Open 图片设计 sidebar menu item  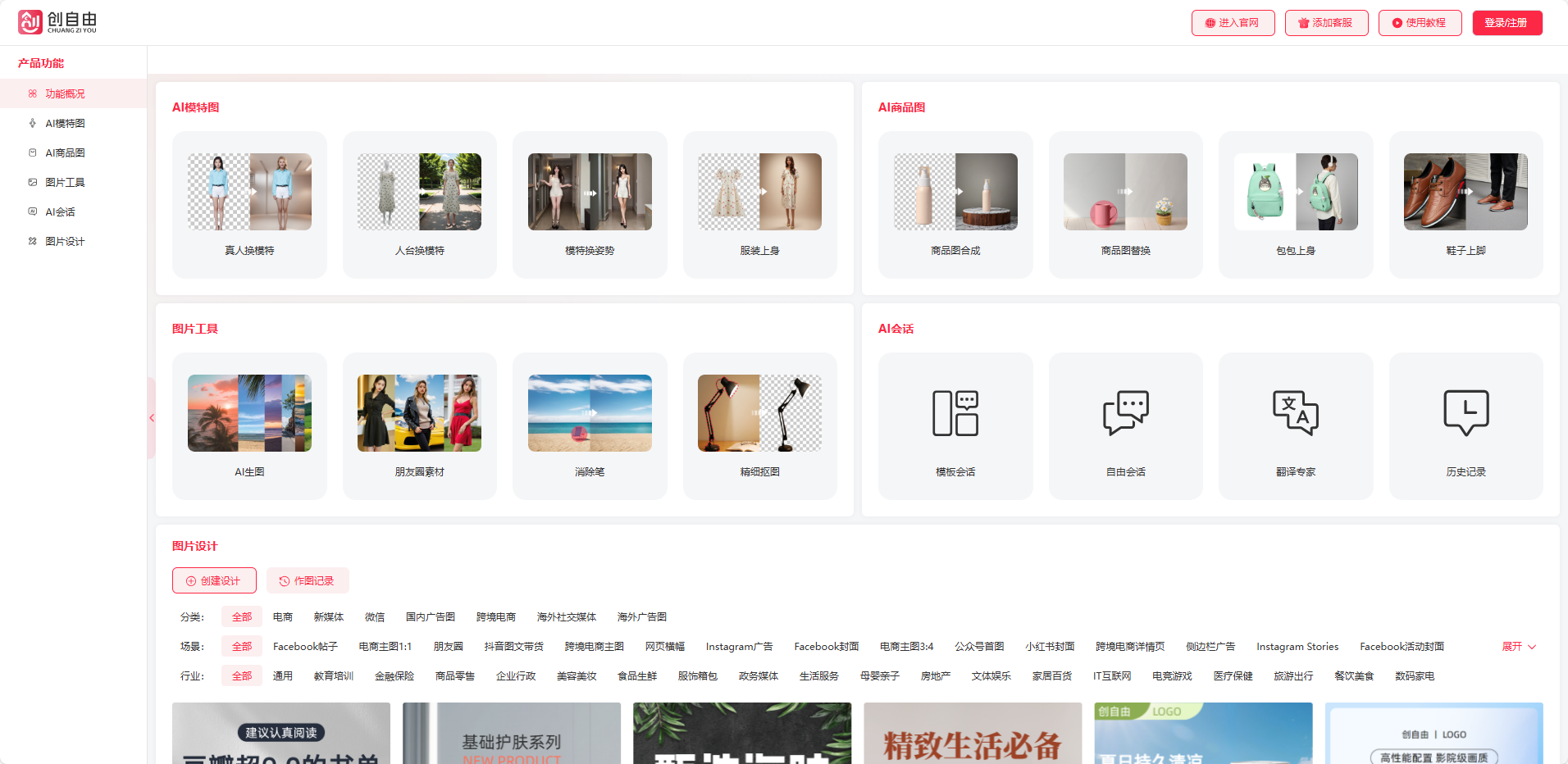point(74,241)
